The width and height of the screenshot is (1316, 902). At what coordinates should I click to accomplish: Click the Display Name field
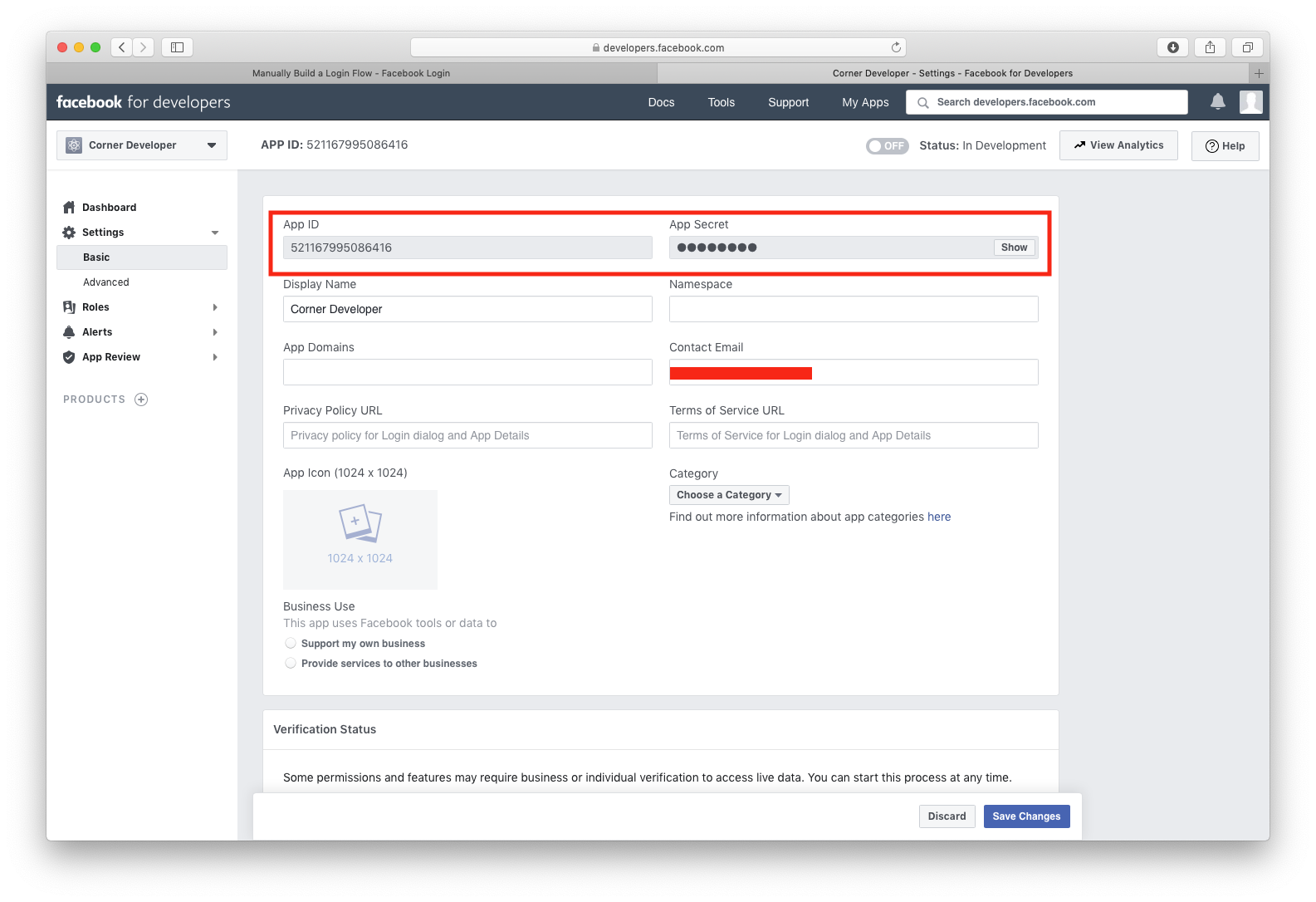pyautogui.click(x=467, y=309)
